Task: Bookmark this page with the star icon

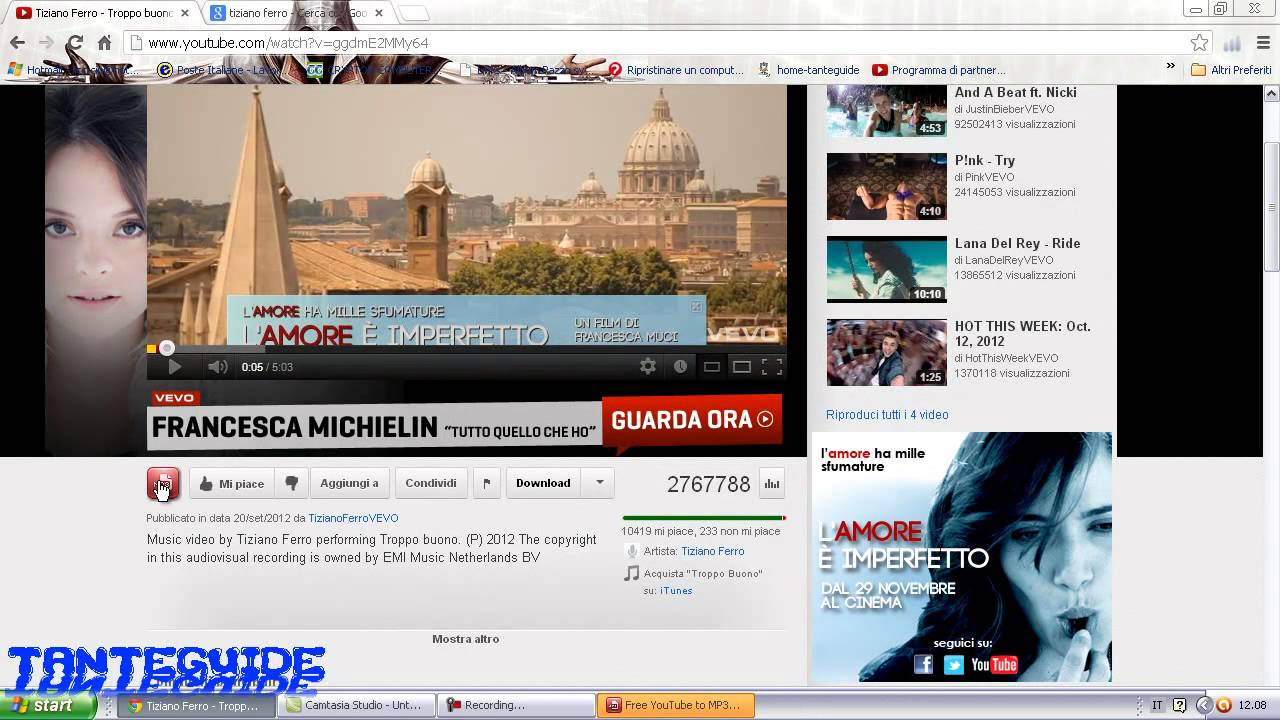Action: click(1199, 43)
